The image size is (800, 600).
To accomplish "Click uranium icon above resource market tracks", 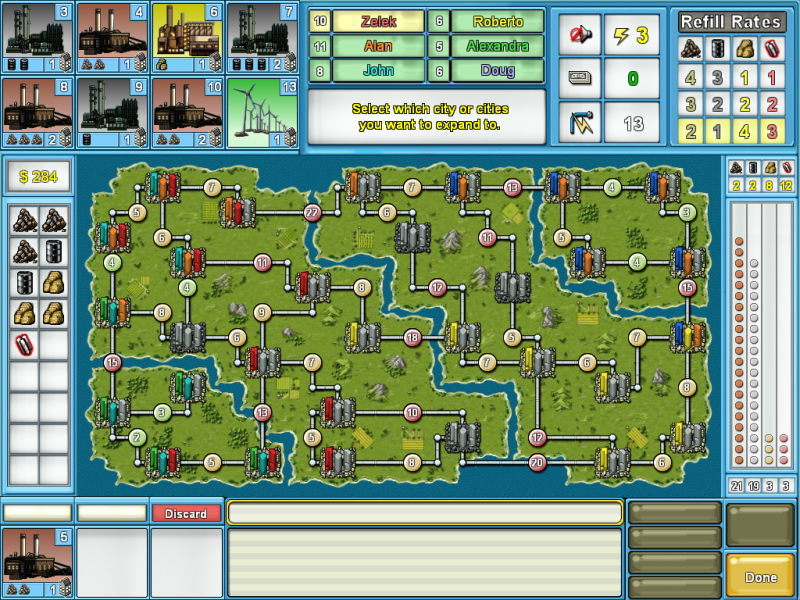I will [786, 168].
